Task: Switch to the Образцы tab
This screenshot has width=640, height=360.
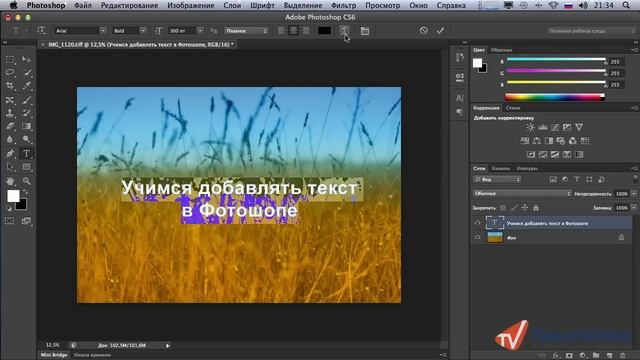Action: tap(501, 50)
